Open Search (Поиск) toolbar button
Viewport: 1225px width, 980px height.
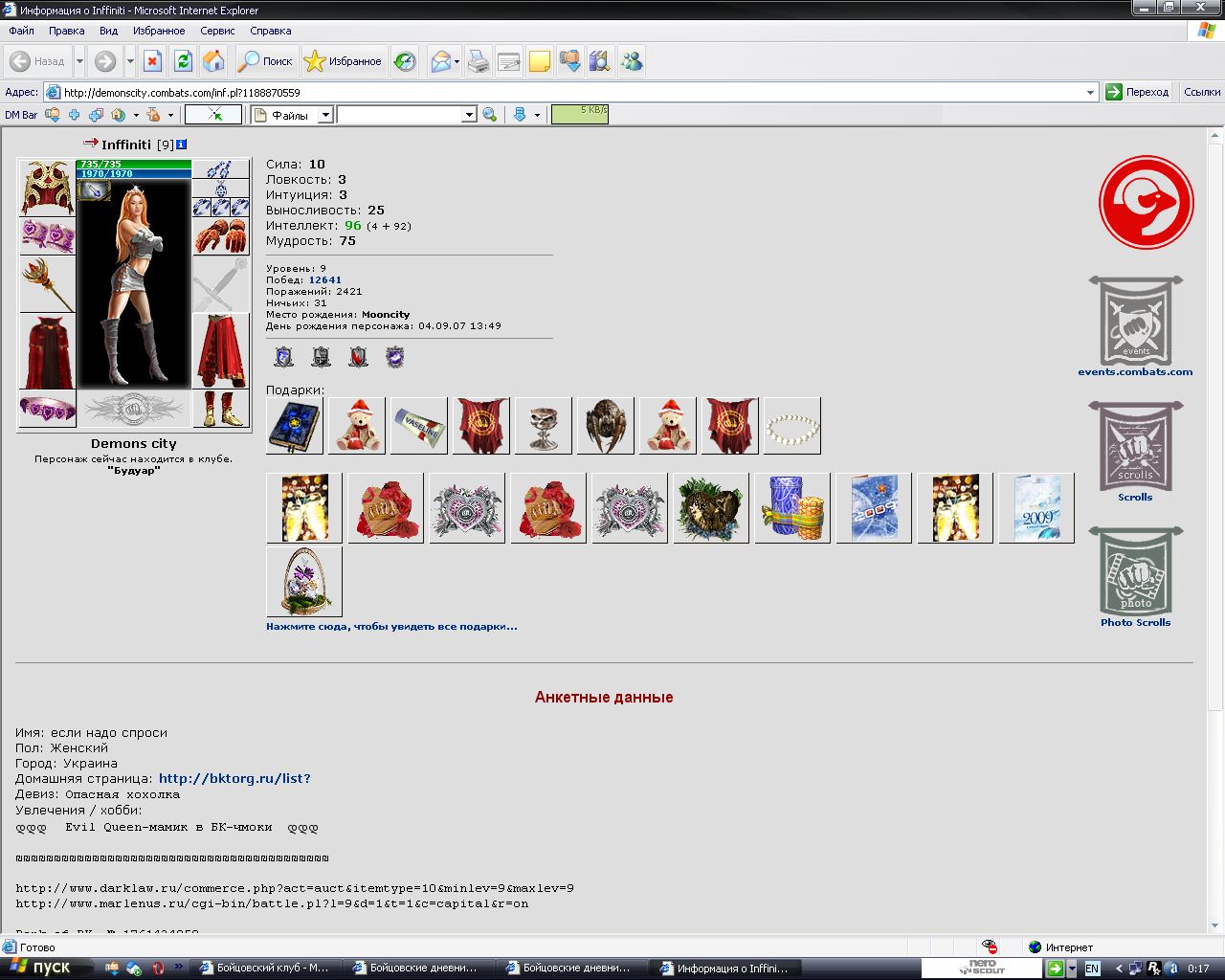tap(265, 61)
